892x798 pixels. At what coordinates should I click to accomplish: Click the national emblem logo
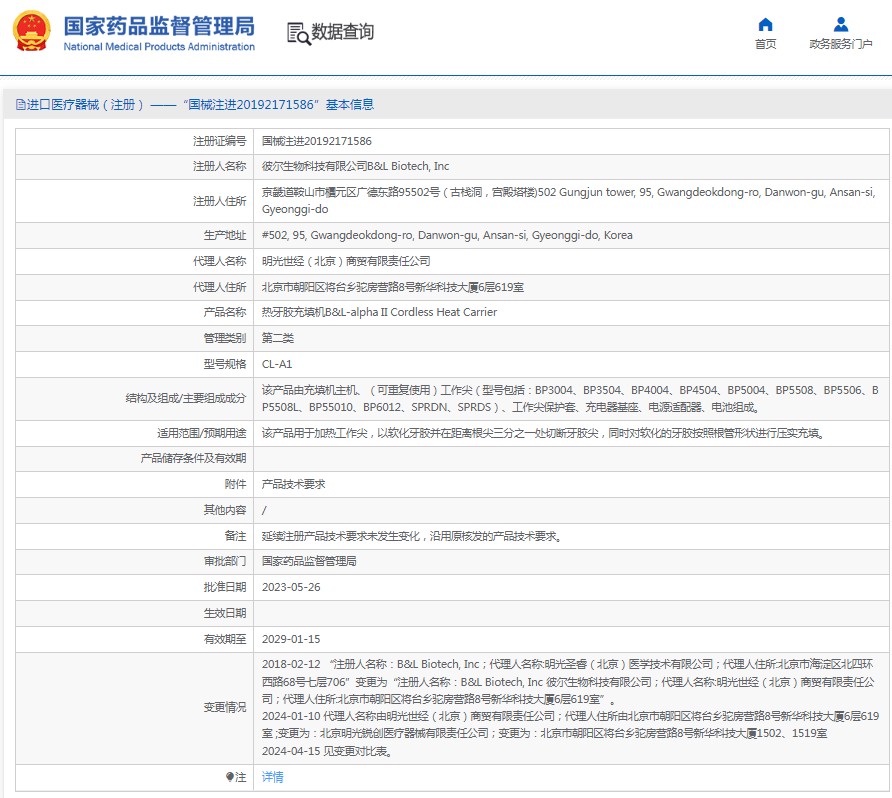(30, 32)
